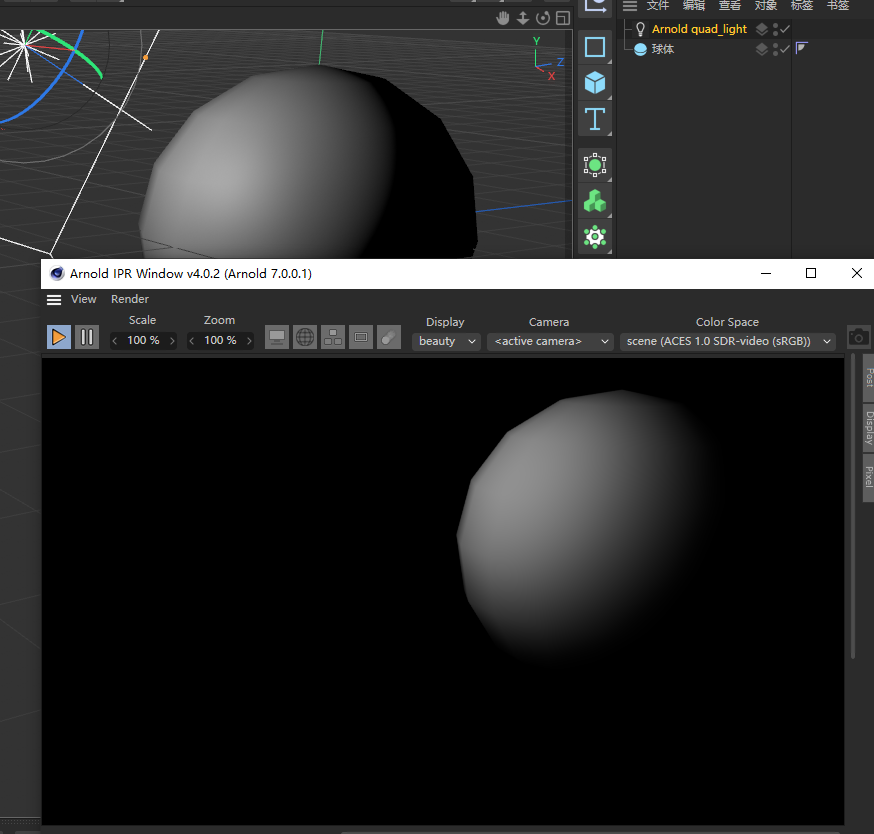874x834 pixels.
Task: Click the square spline tool icon
Action: pos(595,47)
